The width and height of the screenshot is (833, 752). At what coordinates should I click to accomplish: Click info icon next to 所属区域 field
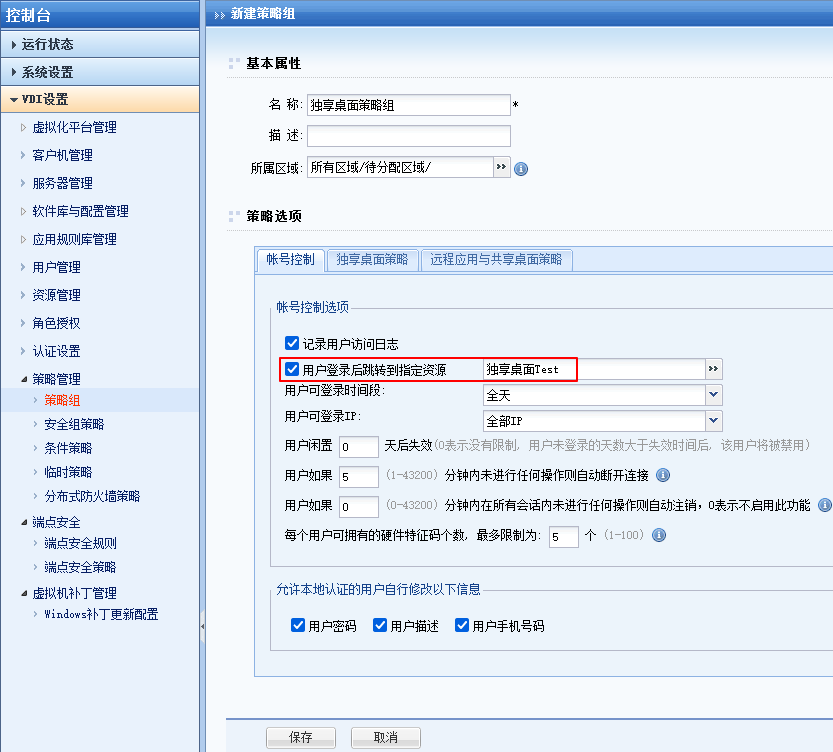pos(521,169)
